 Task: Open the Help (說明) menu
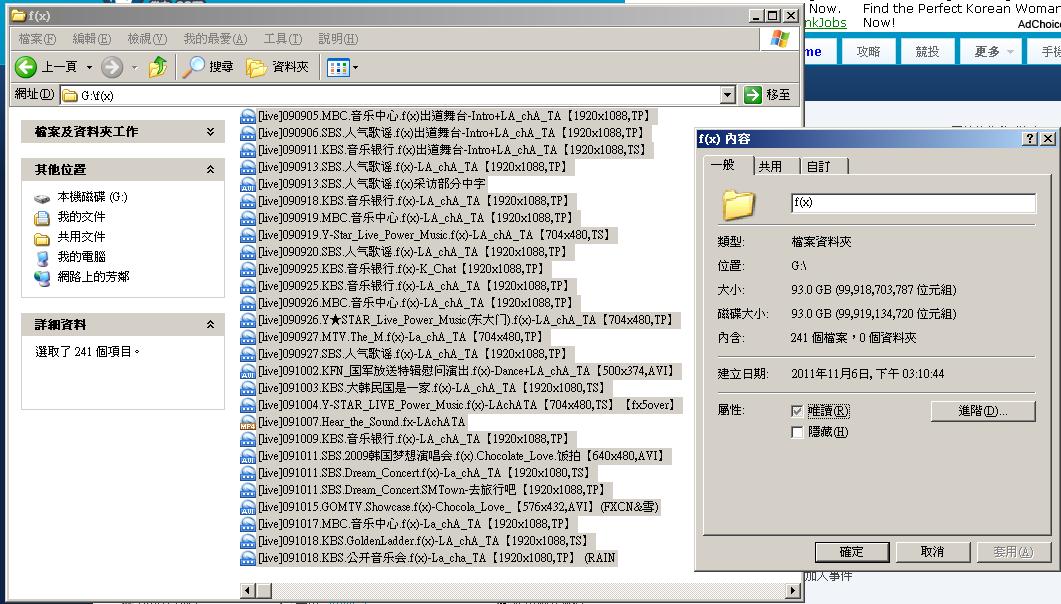click(x=338, y=39)
